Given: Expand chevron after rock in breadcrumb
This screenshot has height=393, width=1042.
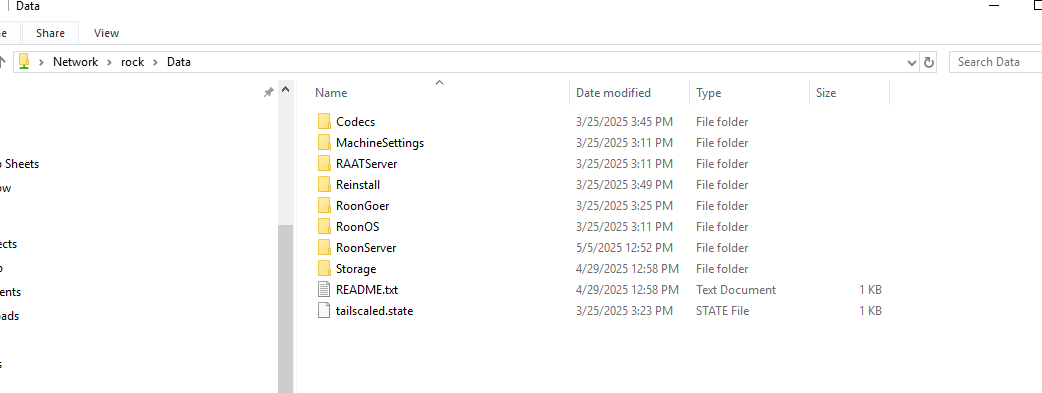Looking at the screenshot, I should [156, 62].
